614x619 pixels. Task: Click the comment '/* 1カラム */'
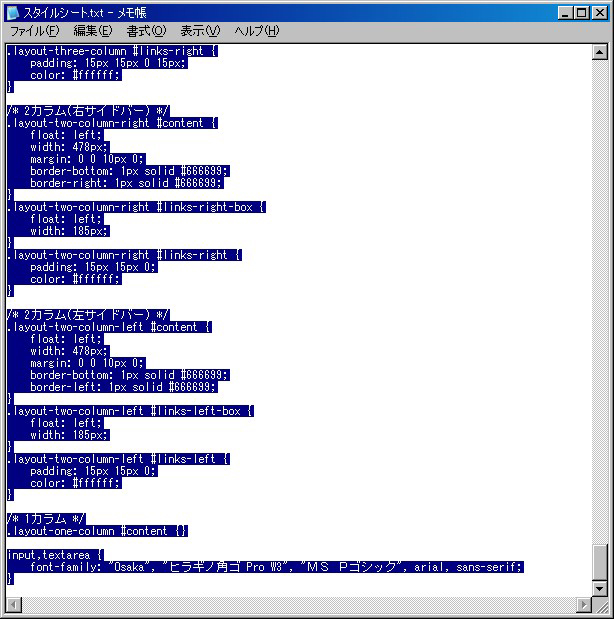pyautogui.click(x=46, y=519)
